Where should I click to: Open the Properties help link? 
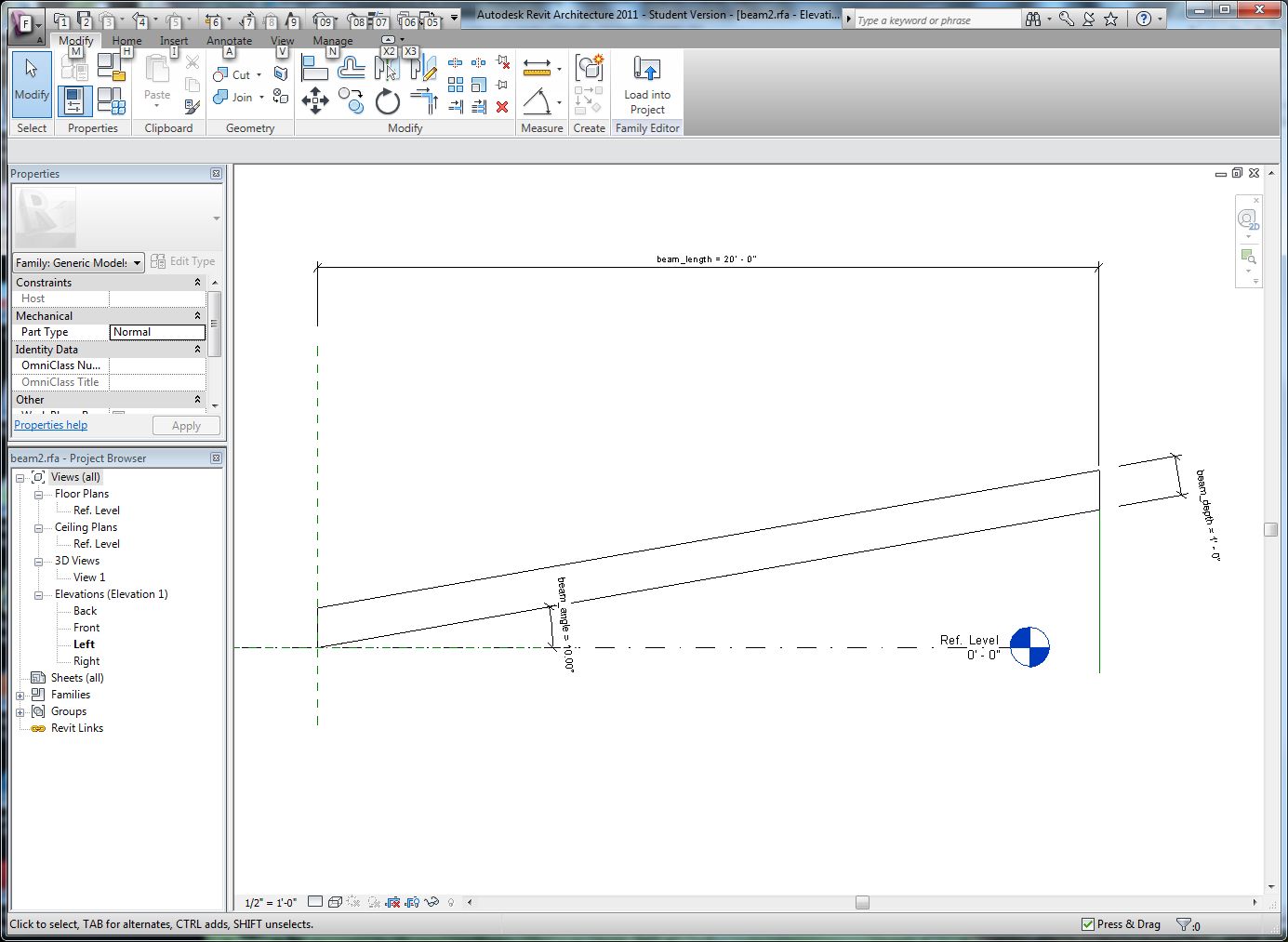tap(50, 424)
